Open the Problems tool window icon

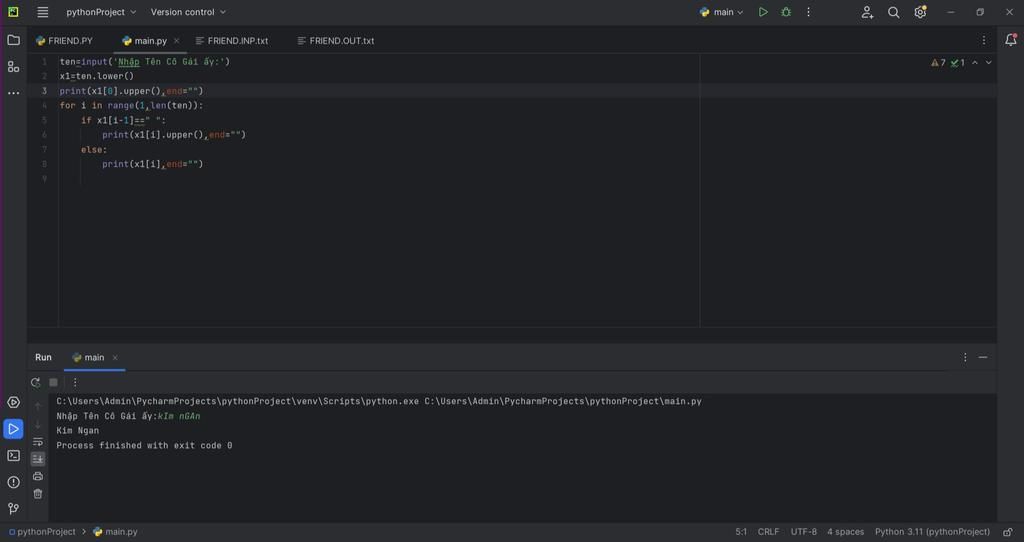click(x=13, y=482)
